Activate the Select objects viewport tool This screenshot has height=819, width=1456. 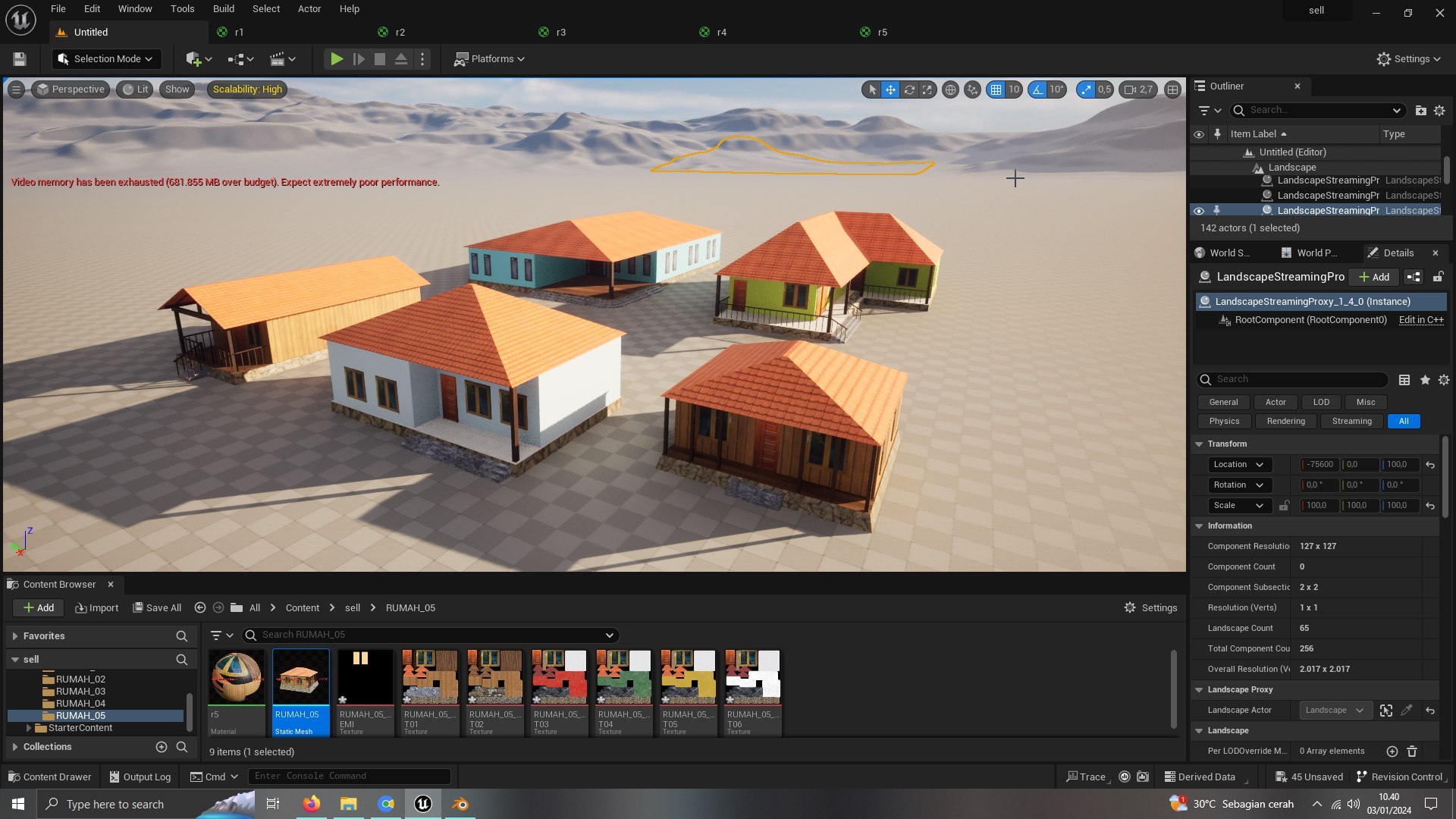[x=872, y=89]
